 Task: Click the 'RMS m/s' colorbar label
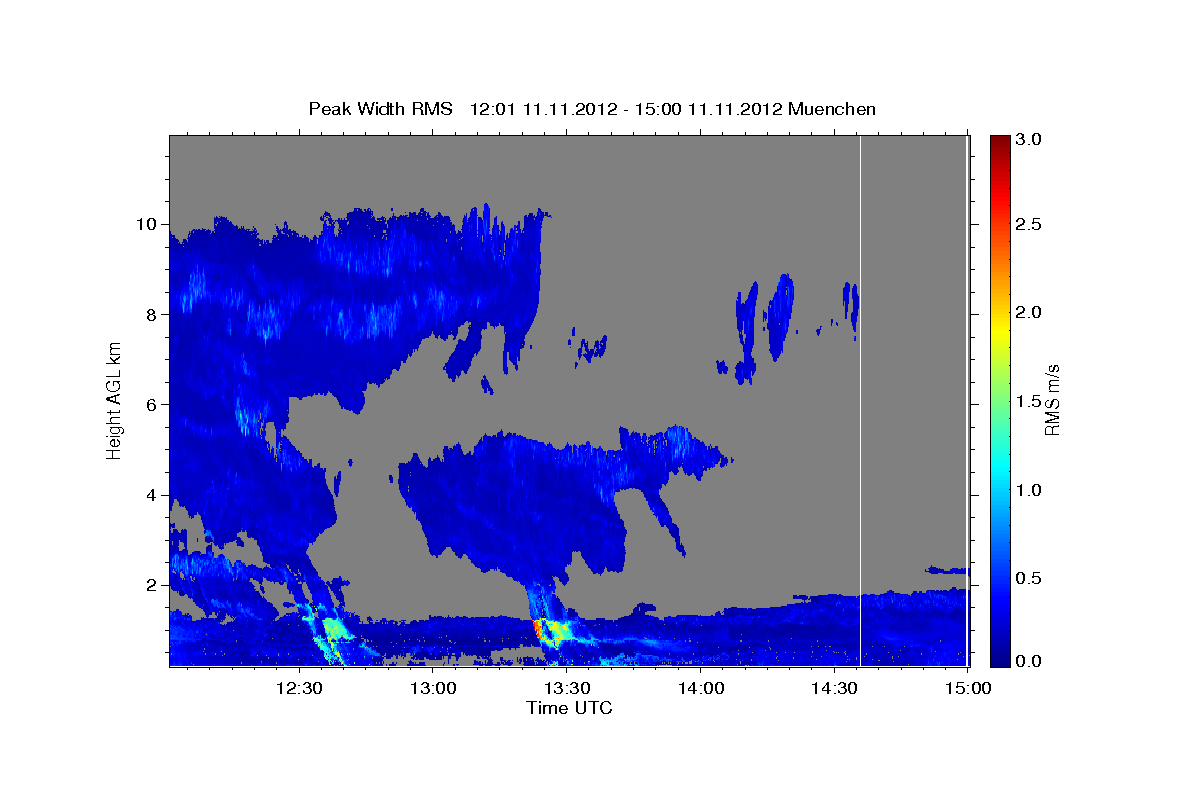tap(1052, 401)
